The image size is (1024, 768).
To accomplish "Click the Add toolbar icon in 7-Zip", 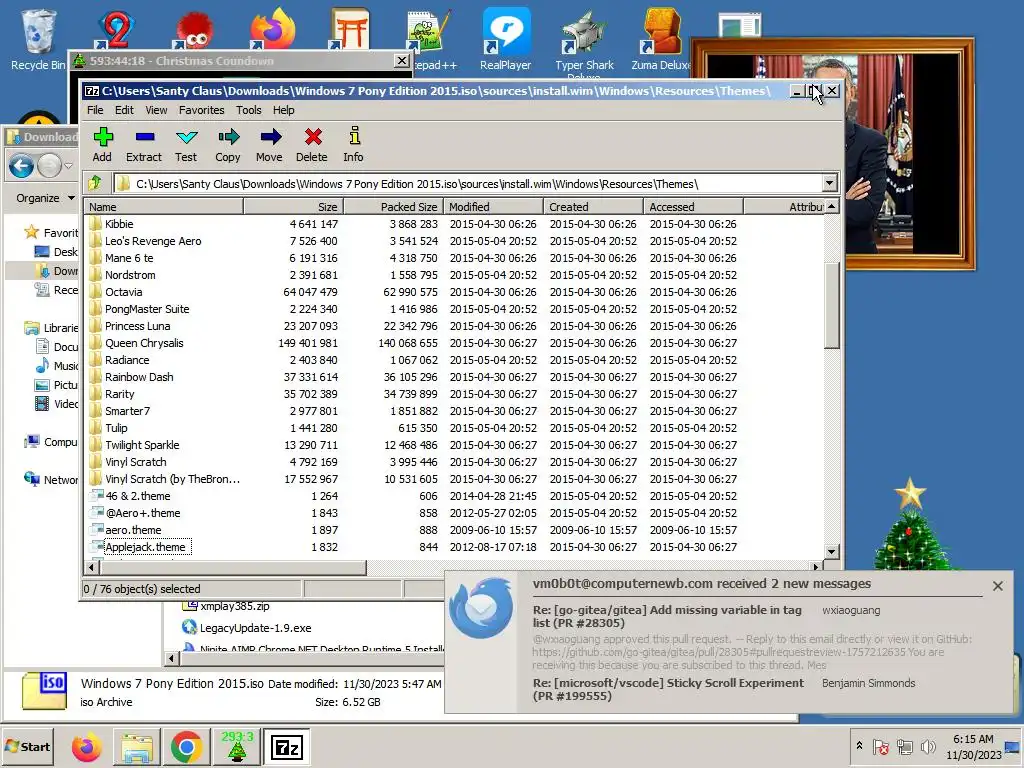I will pos(103,144).
